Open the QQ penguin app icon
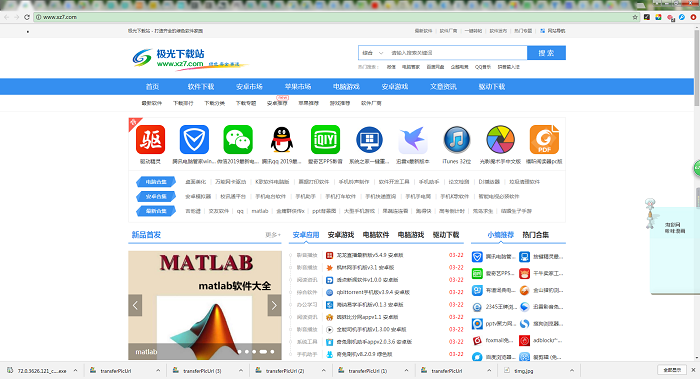 (x=282, y=140)
